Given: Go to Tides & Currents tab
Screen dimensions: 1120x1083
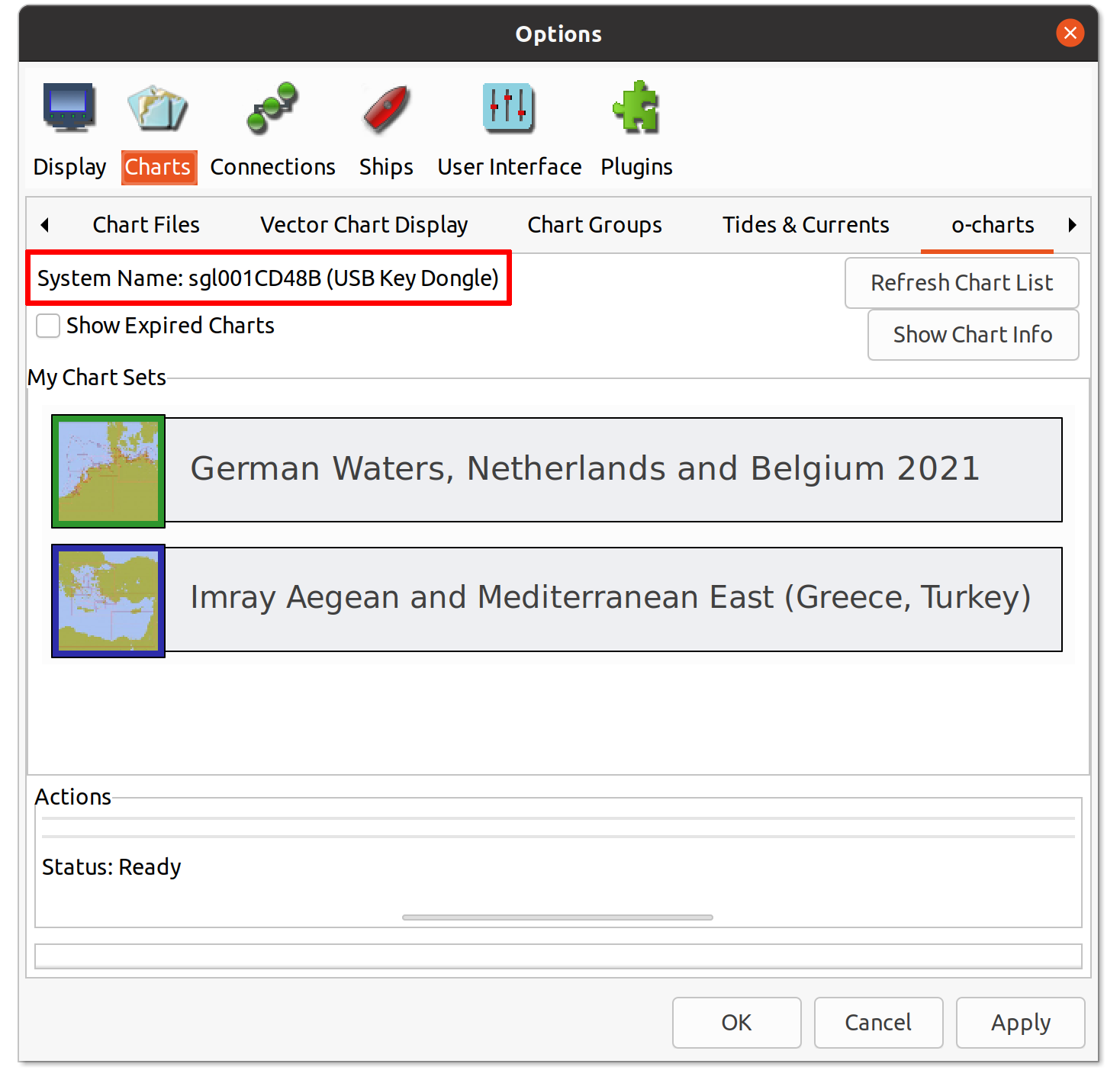Looking at the screenshot, I should coord(806,225).
